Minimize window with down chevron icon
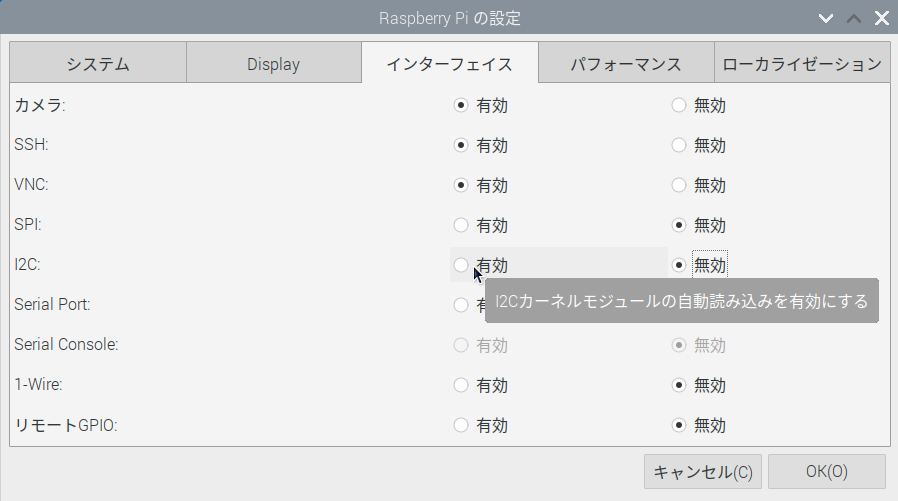 point(826,18)
